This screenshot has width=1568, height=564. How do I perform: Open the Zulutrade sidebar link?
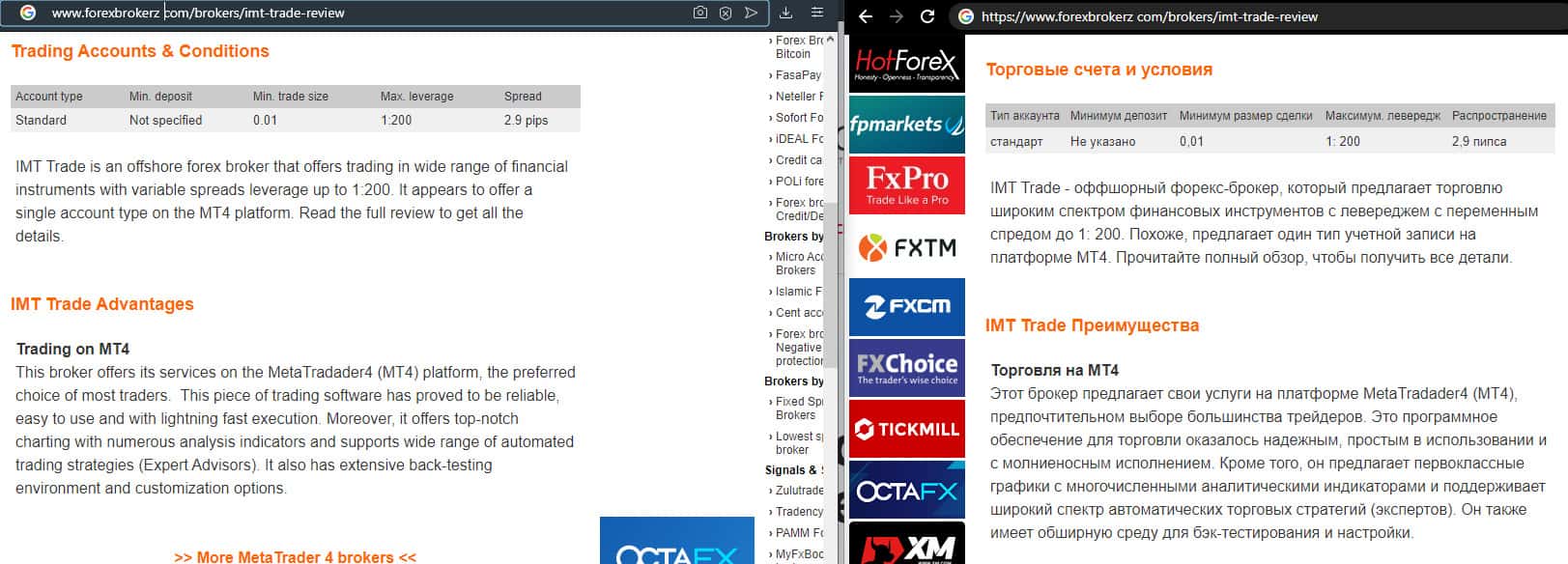tap(798, 490)
